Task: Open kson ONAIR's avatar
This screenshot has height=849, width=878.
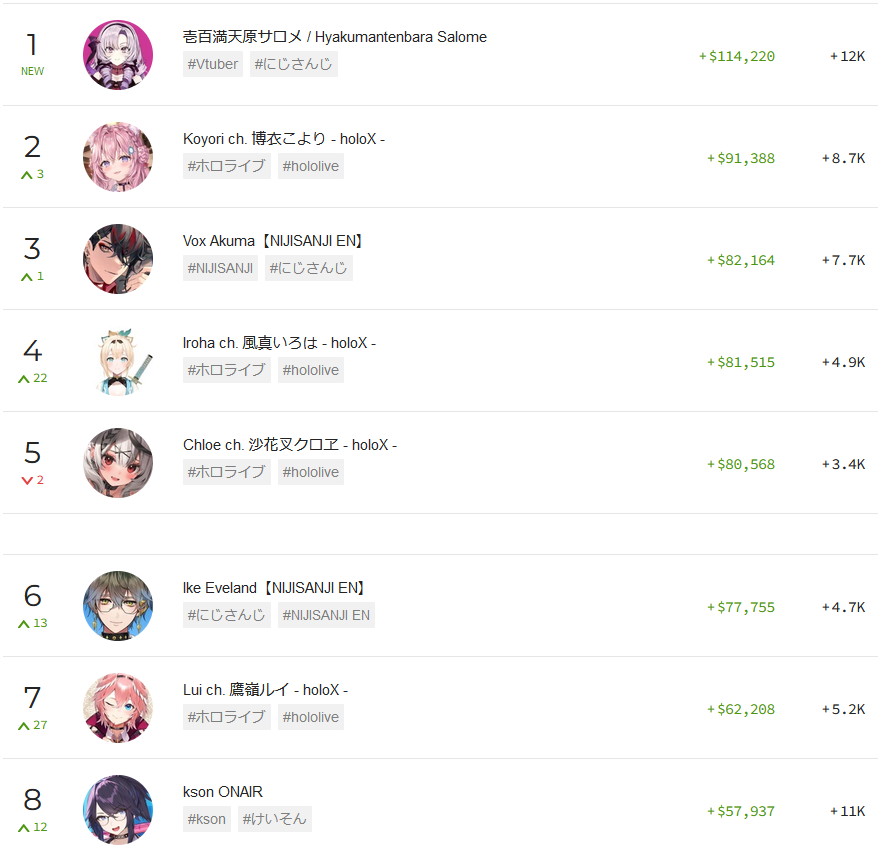Action: click(x=118, y=810)
